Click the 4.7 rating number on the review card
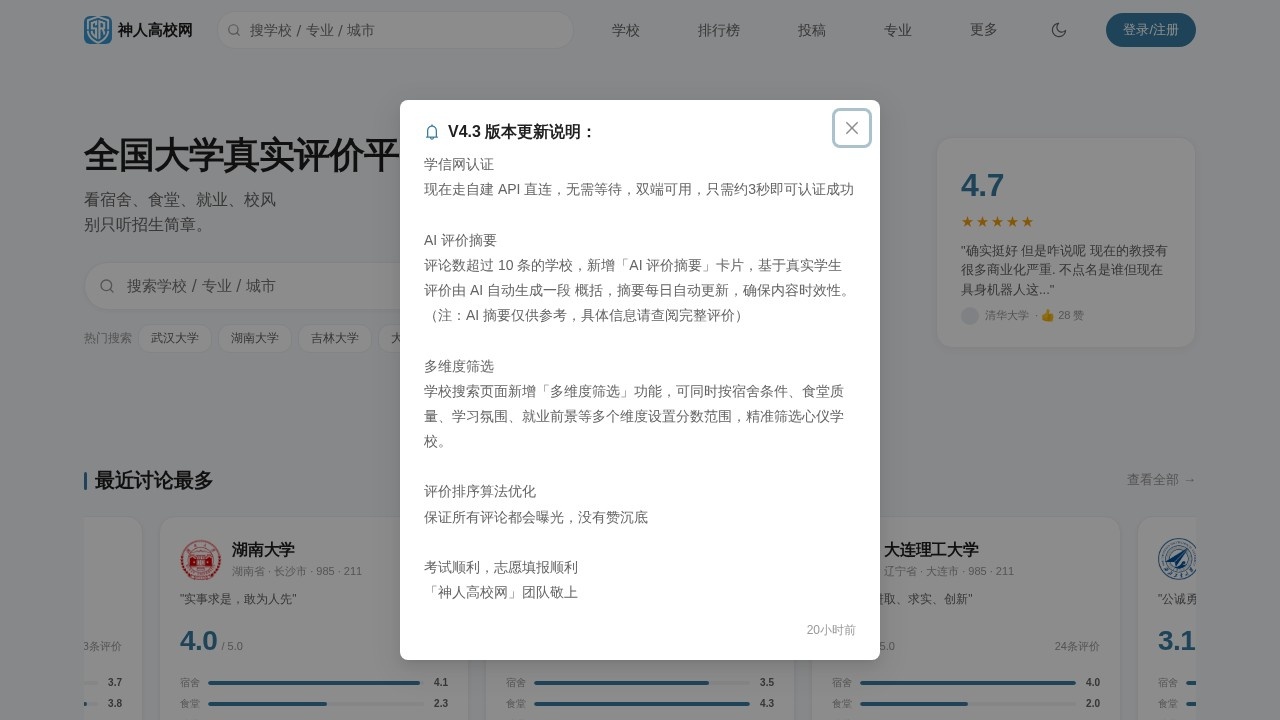 coord(983,186)
